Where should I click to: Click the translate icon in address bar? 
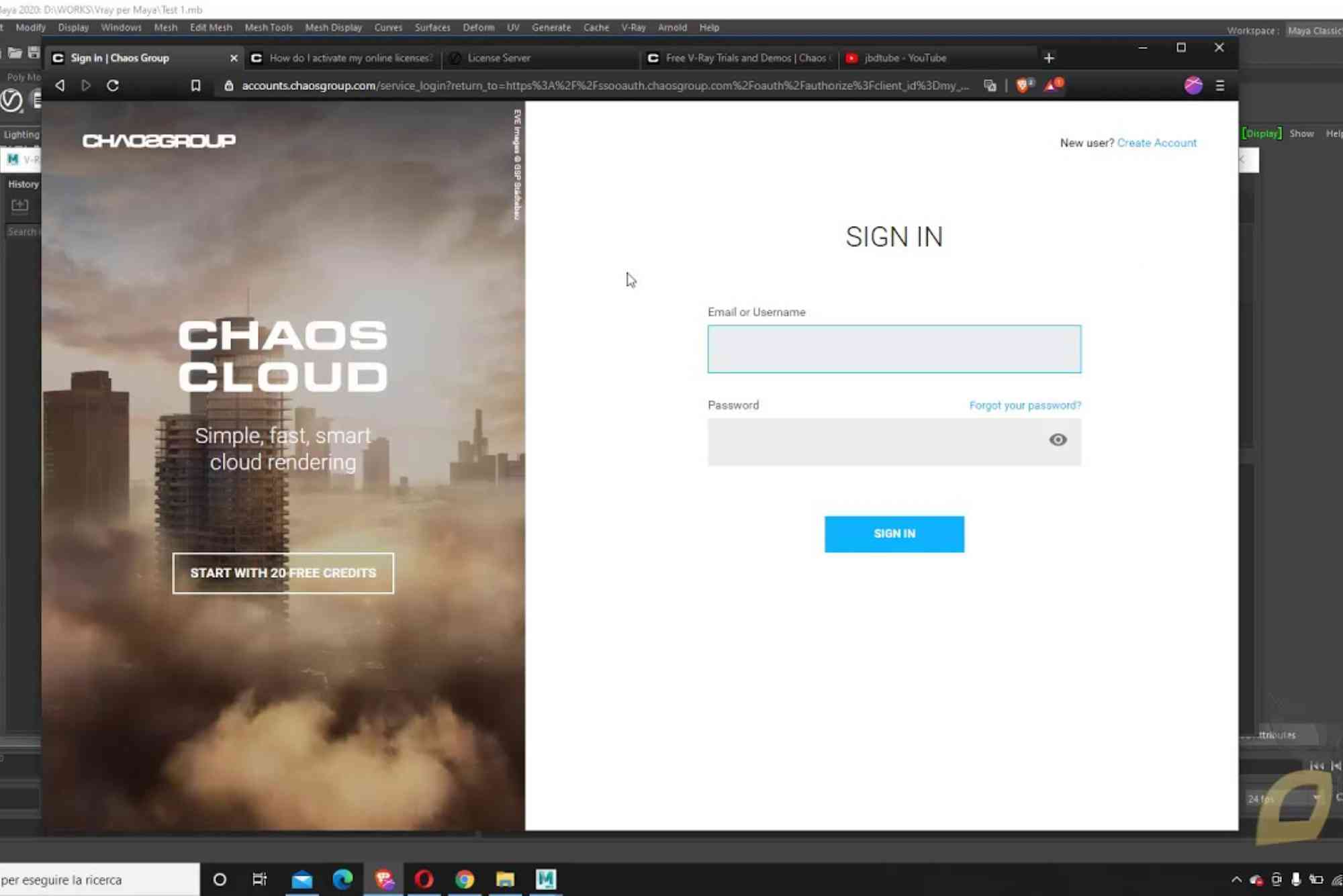[x=990, y=85]
